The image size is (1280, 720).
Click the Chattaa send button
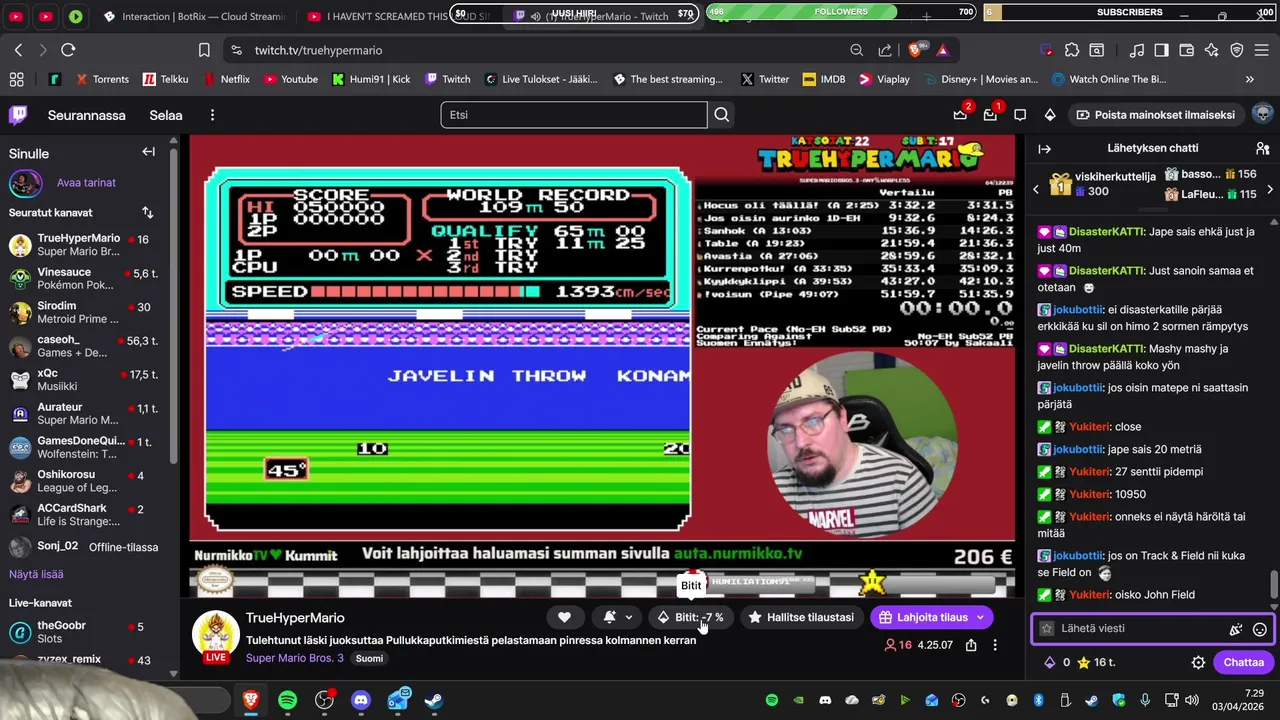1243,662
